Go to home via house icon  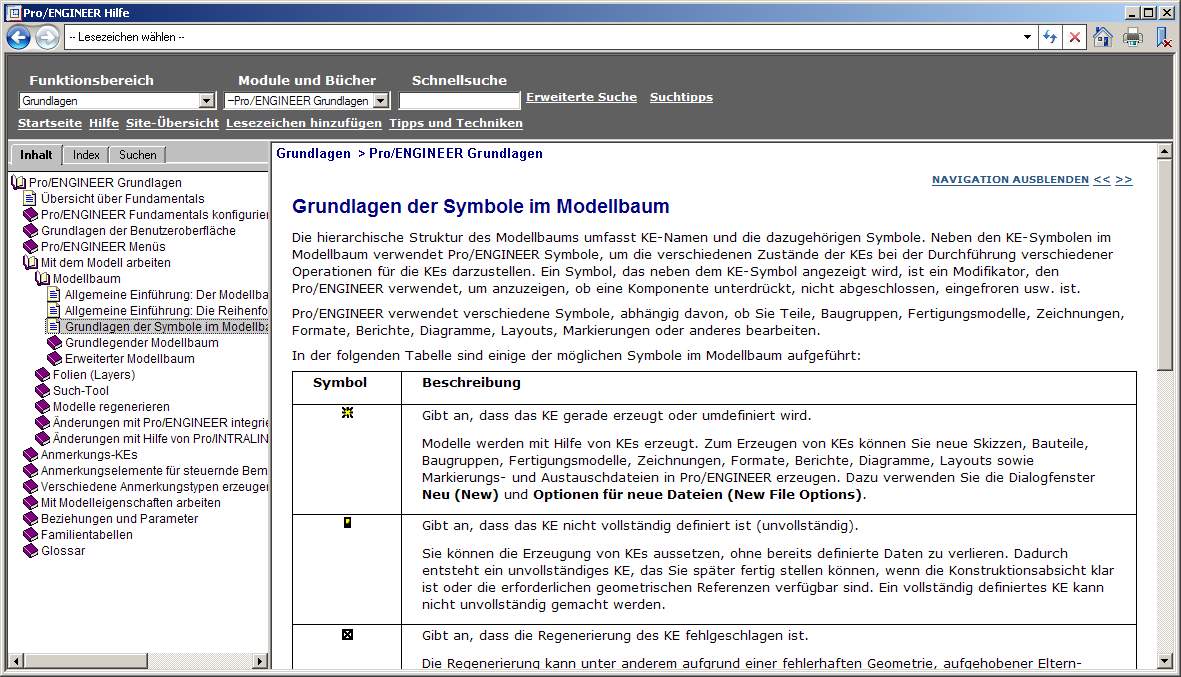click(1103, 37)
